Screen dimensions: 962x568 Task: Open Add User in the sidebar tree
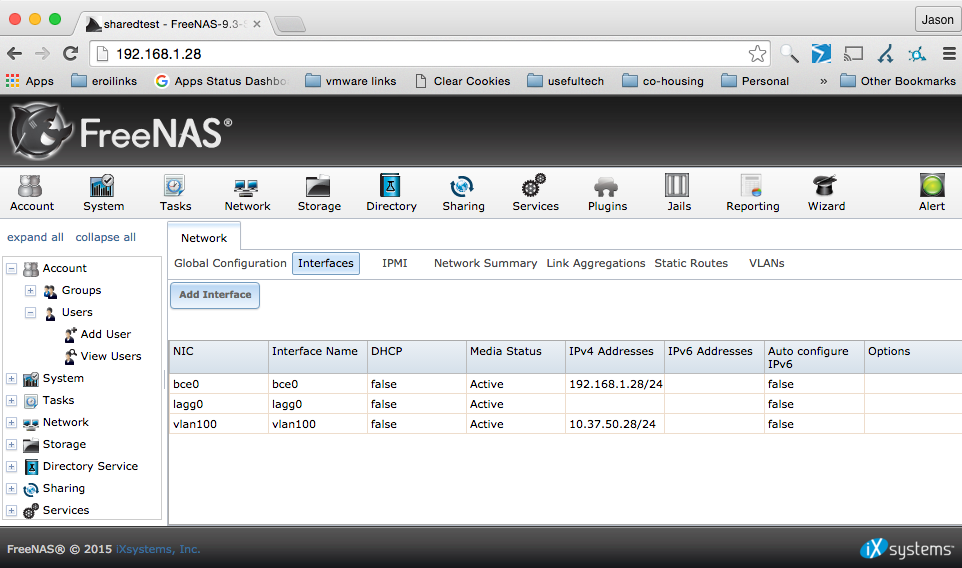click(98, 334)
